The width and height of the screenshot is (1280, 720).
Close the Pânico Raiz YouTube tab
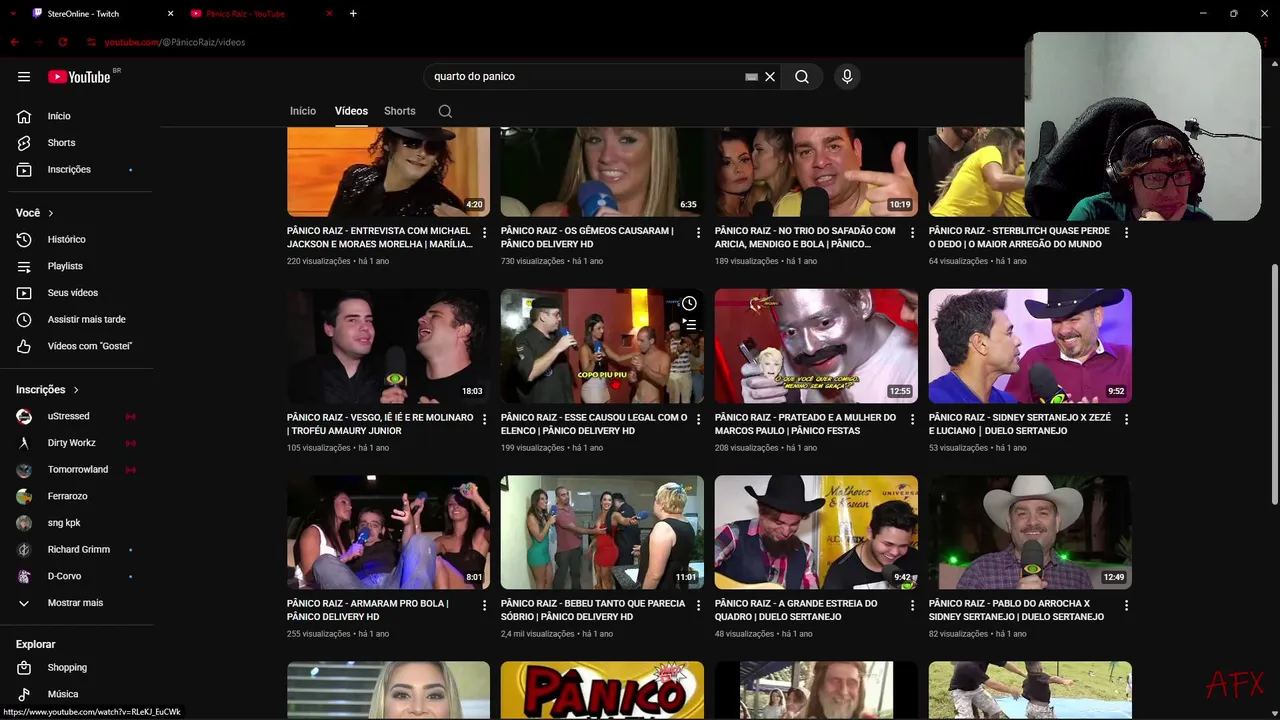[330, 14]
